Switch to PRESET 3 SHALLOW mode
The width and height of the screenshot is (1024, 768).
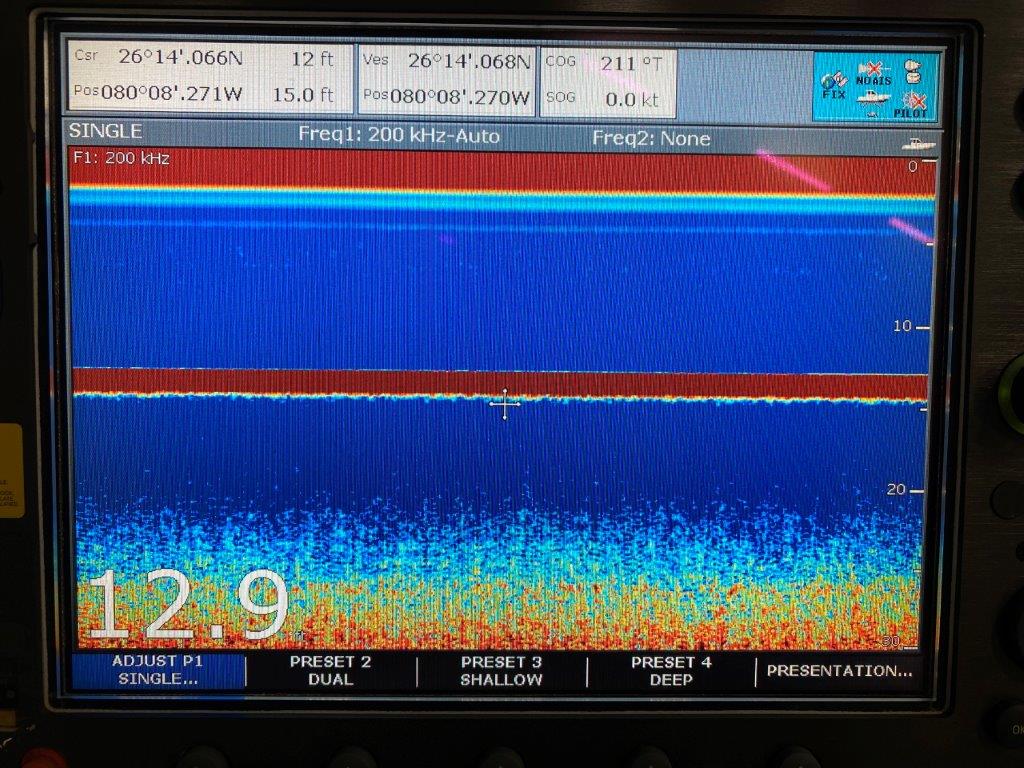[x=501, y=670]
